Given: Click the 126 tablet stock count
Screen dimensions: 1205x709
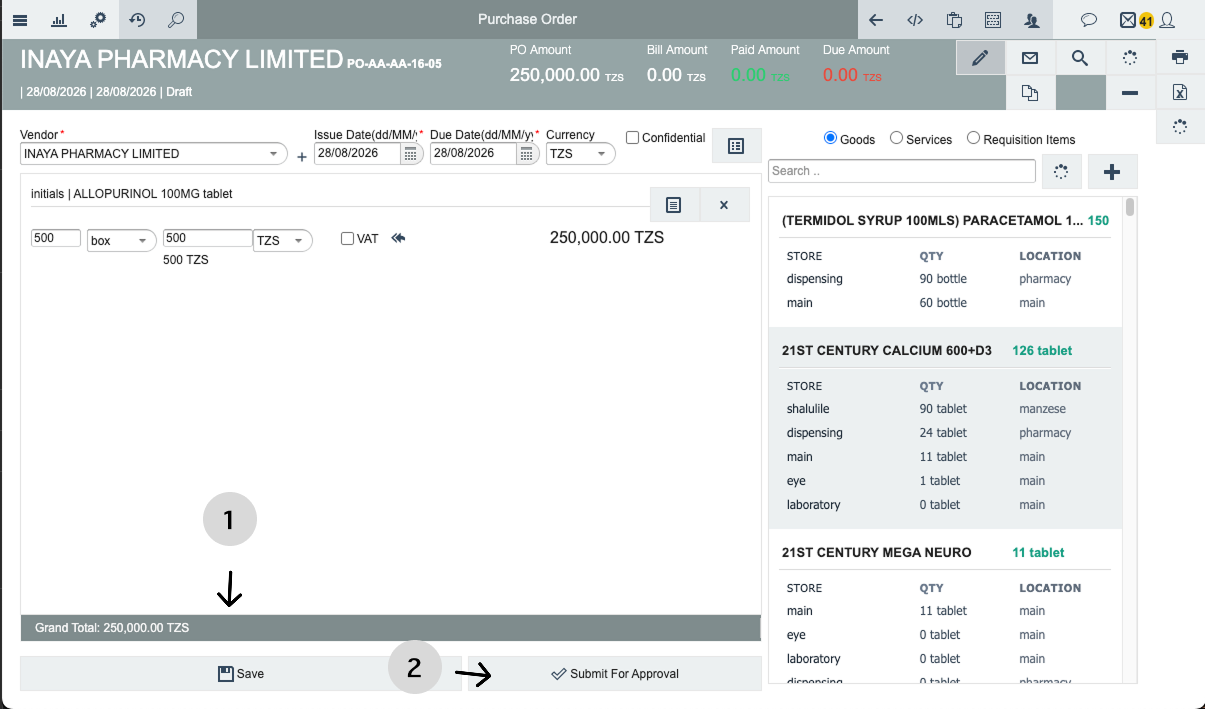Looking at the screenshot, I should pyautogui.click(x=1042, y=350).
